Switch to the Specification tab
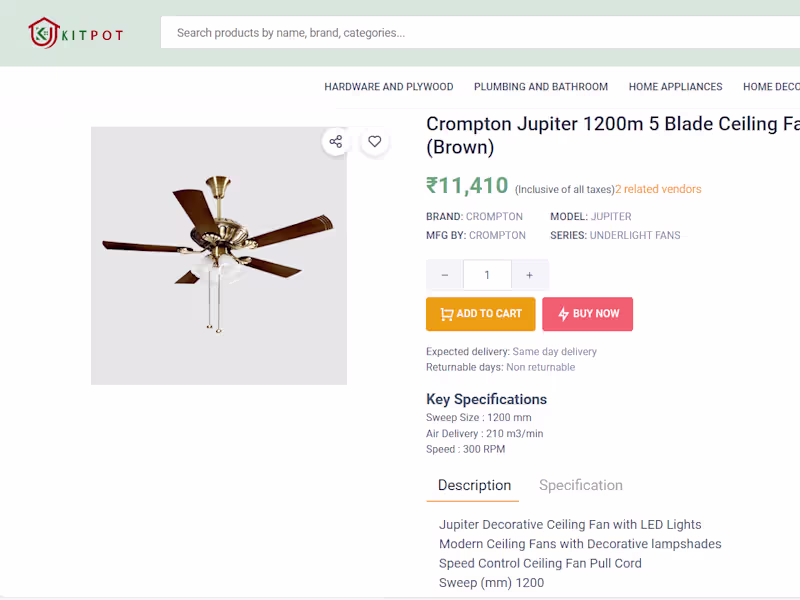 click(580, 485)
